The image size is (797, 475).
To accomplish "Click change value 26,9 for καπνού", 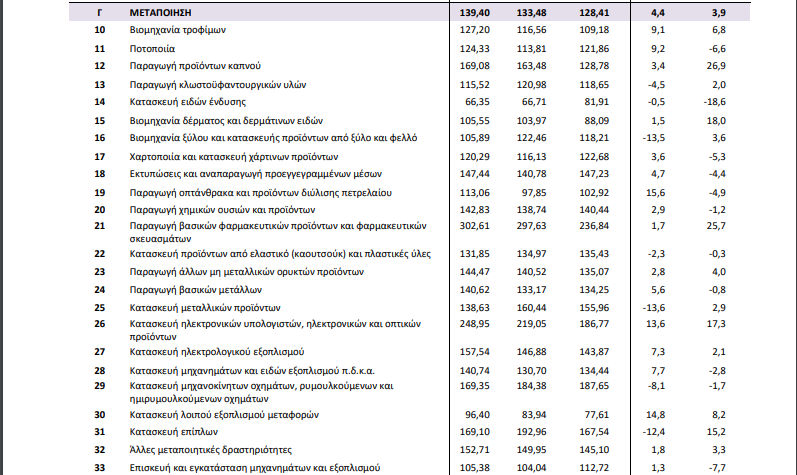I will pos(716,66).
